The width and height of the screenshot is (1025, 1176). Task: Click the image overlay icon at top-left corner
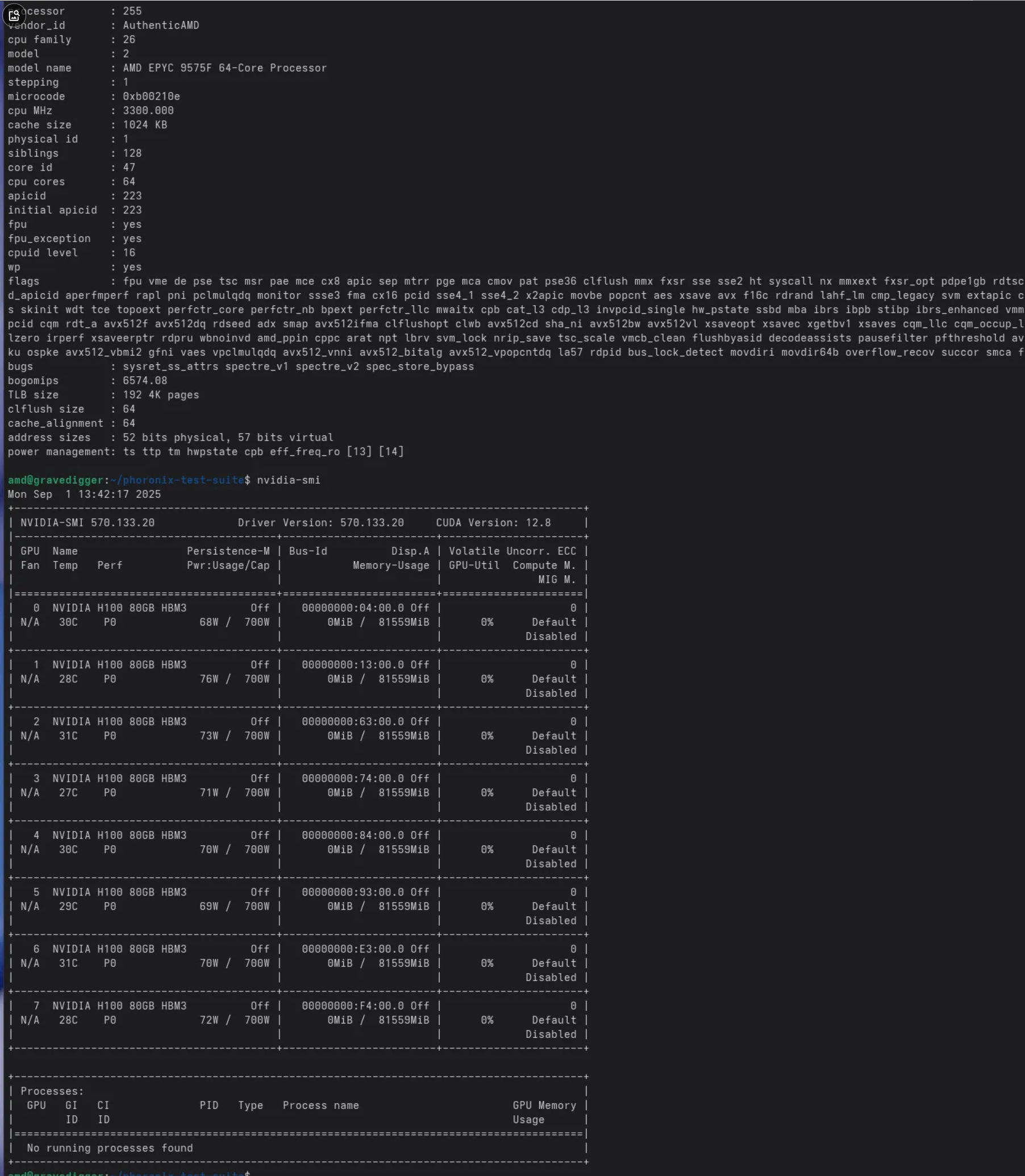tap(14, 15)
